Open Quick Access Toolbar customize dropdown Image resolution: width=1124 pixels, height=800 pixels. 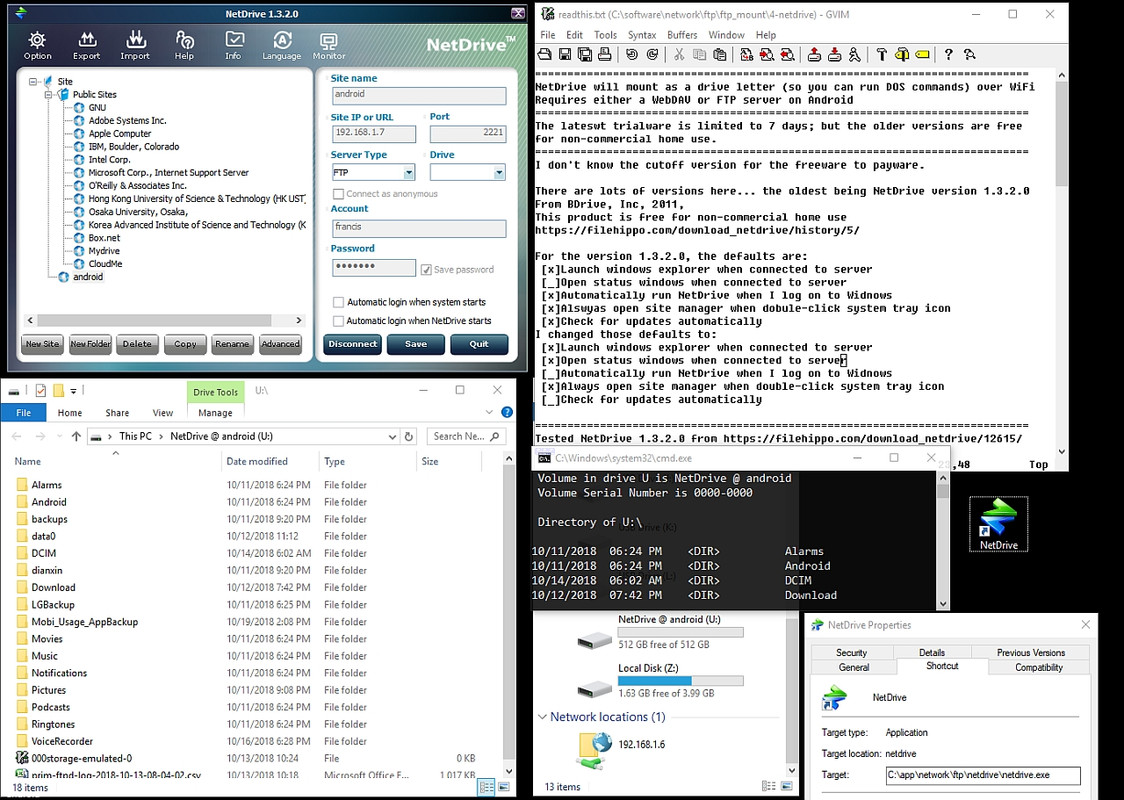[x=73, y=391]
